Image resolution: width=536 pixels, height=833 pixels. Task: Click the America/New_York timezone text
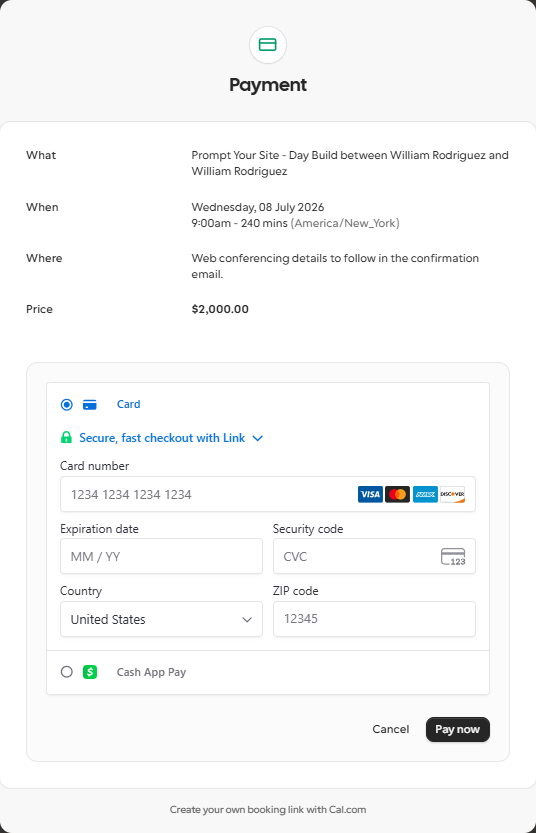point(345,223)
